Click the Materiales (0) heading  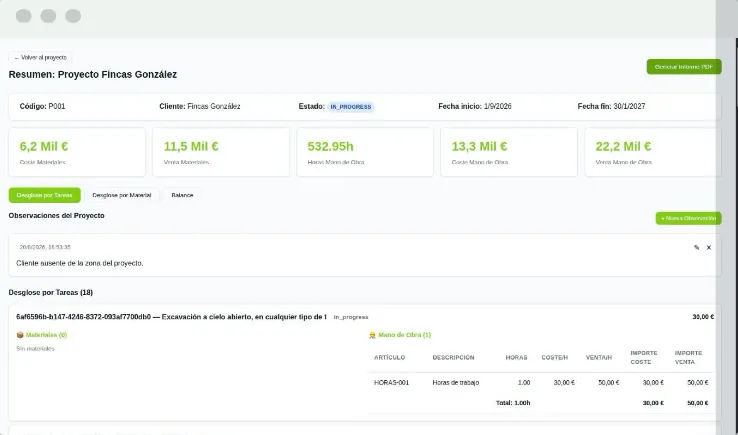pos(46,335)
